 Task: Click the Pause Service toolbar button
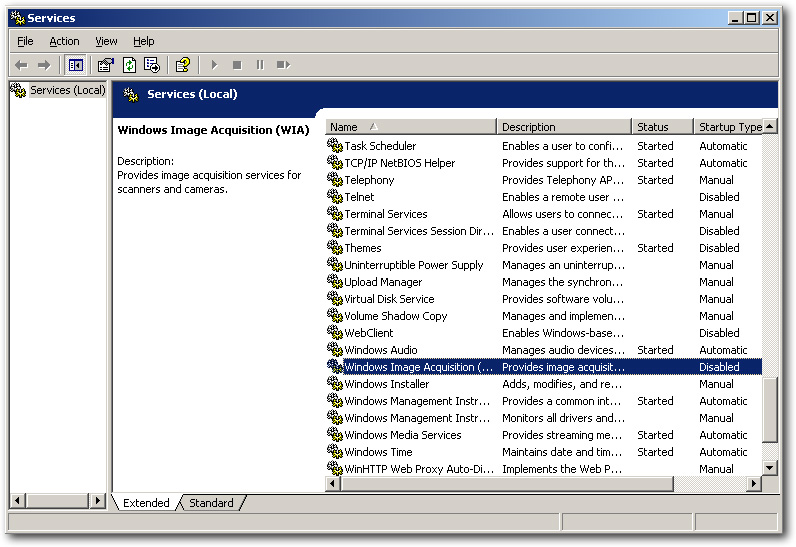(260, 65)
